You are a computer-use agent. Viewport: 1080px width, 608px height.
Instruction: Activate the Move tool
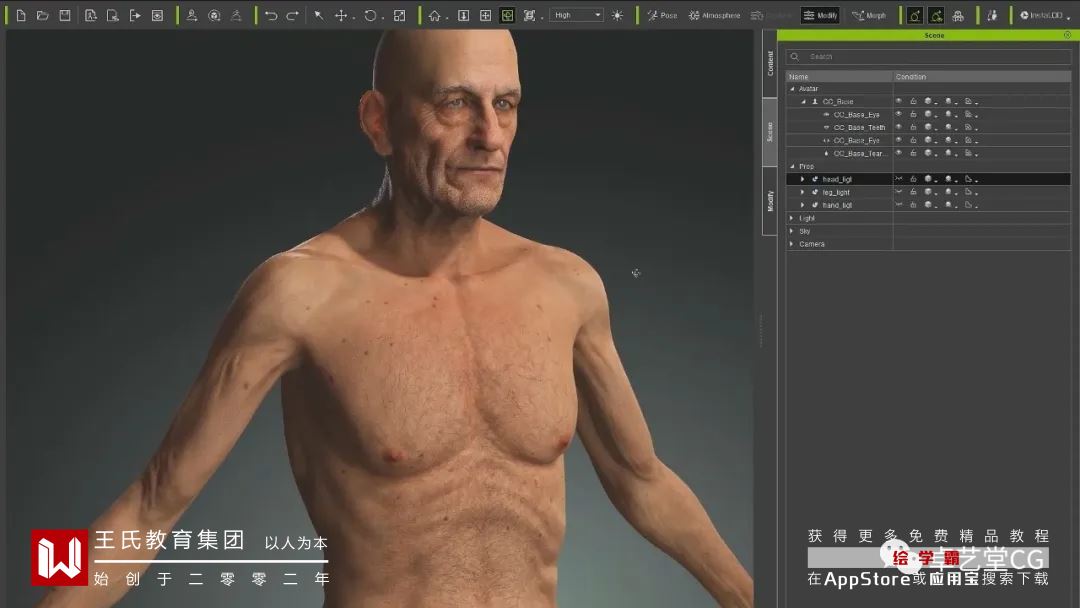click(341, 15)
